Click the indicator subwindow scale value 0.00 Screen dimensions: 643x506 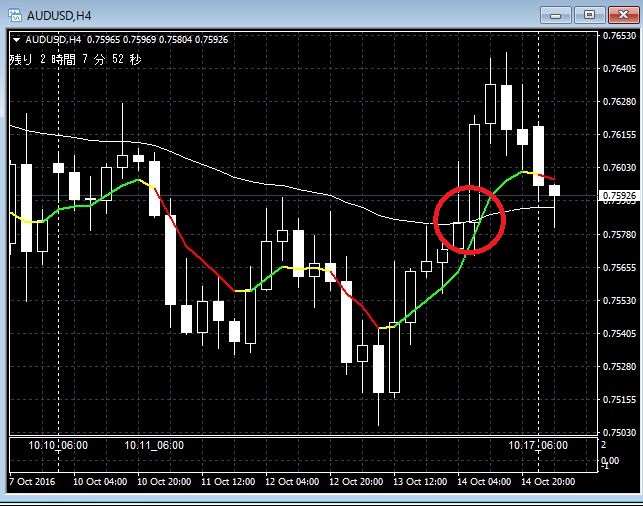(x=610, y=460)
